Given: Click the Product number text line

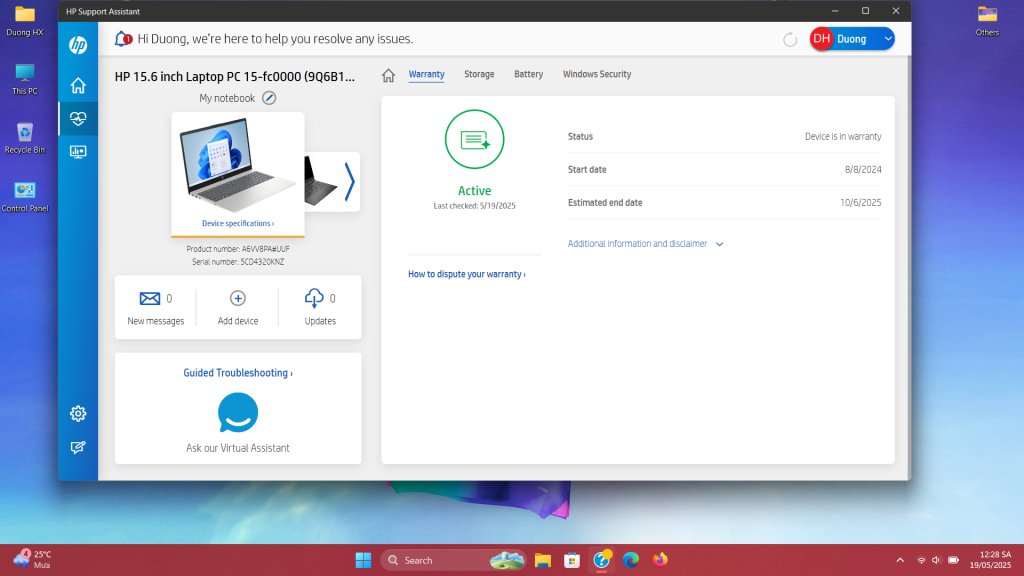Looking at the screenshot, I should [x=238, y=249].
